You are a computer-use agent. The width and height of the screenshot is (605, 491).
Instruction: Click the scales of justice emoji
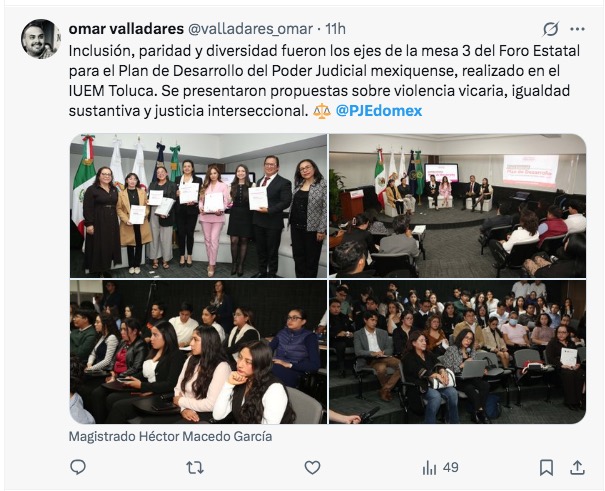322,111
